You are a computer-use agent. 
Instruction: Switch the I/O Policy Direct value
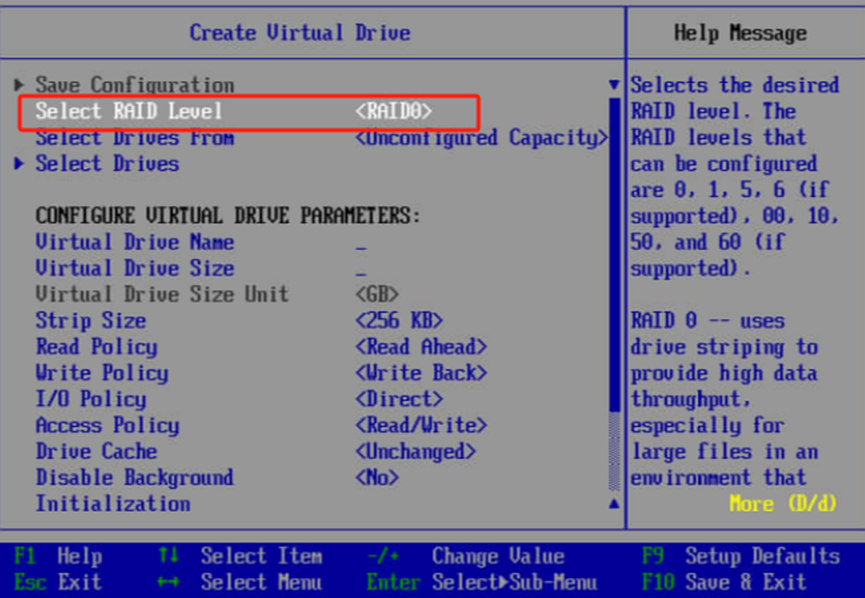coord(399,399)
